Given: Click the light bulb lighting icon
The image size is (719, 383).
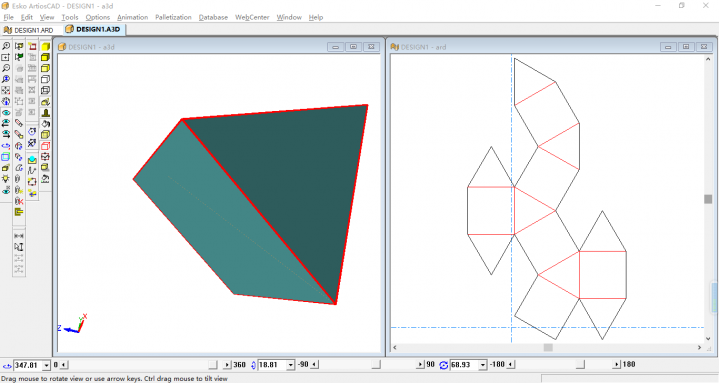Looking at the screenshot, I should [6, 179].
